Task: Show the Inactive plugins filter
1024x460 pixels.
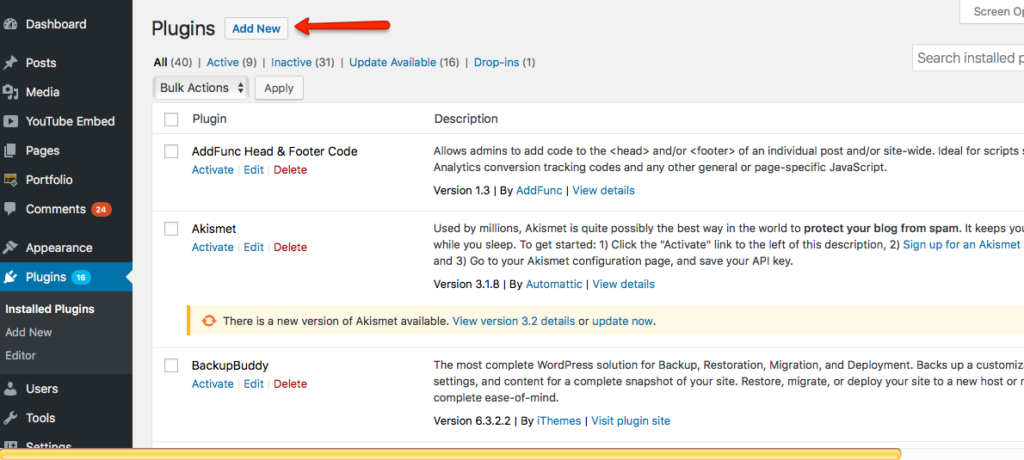Action: [x=291, y=62]
